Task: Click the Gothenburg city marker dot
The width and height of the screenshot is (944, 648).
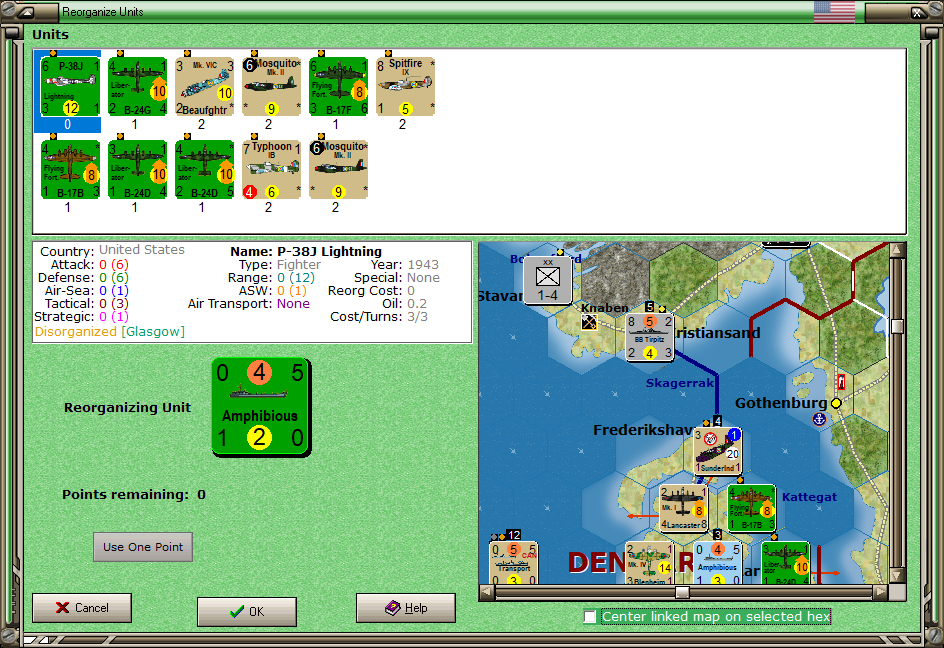Action: click(x=836, y=403)
